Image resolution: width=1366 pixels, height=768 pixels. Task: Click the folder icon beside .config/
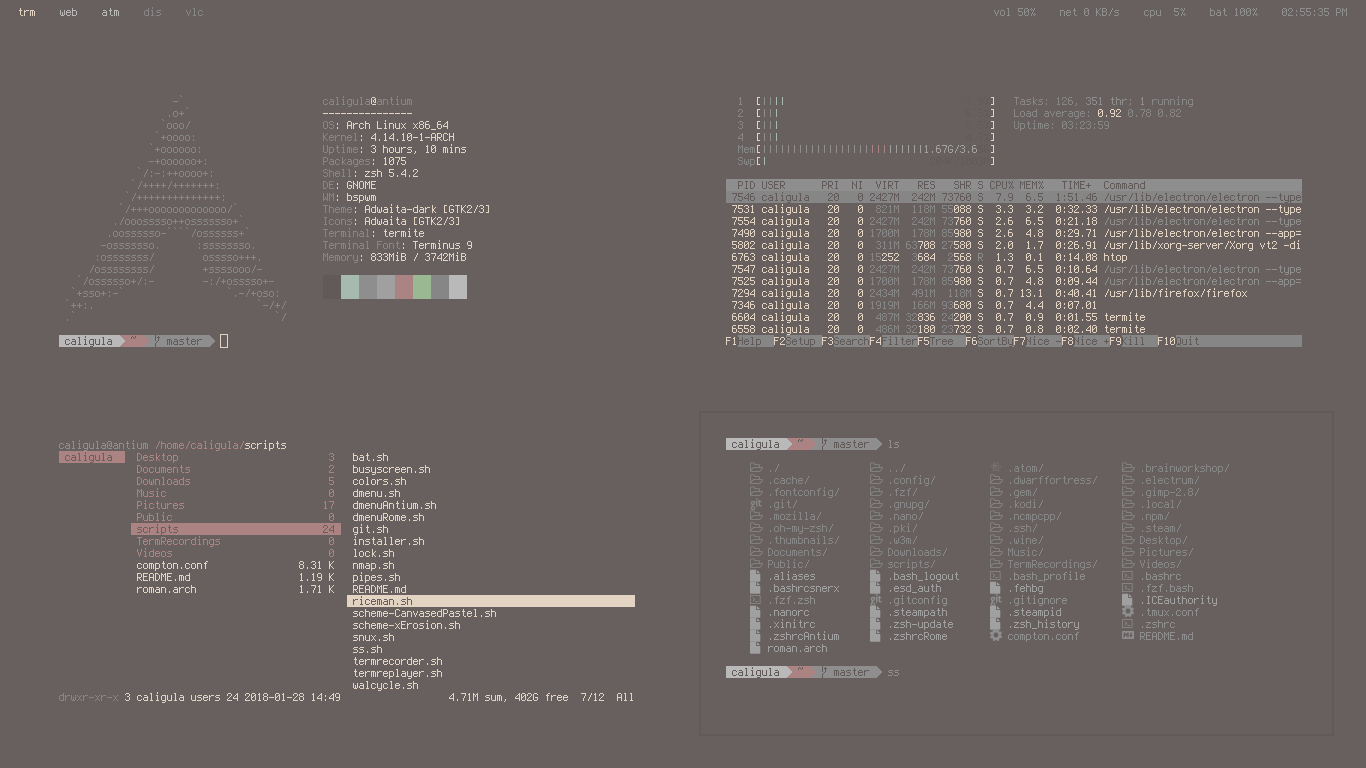(x=876, y=480)
